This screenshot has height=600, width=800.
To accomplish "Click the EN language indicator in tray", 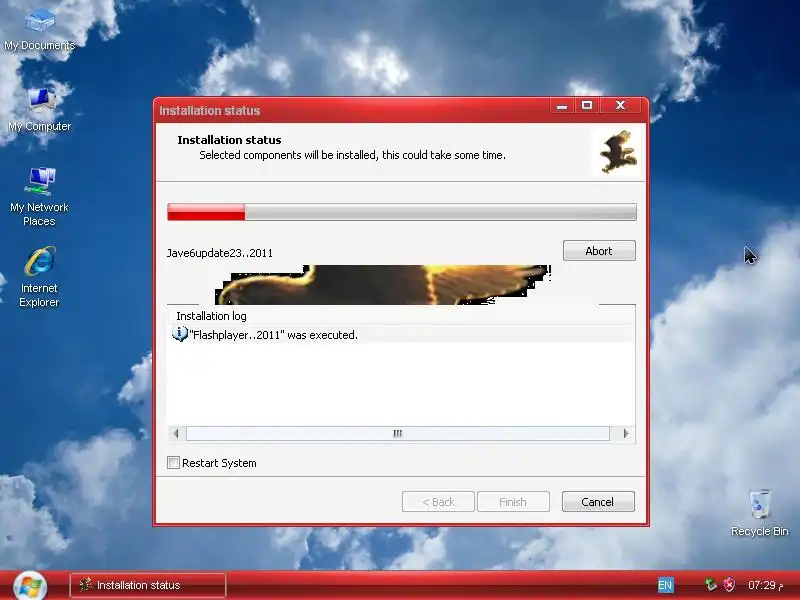I will (665, 585).
